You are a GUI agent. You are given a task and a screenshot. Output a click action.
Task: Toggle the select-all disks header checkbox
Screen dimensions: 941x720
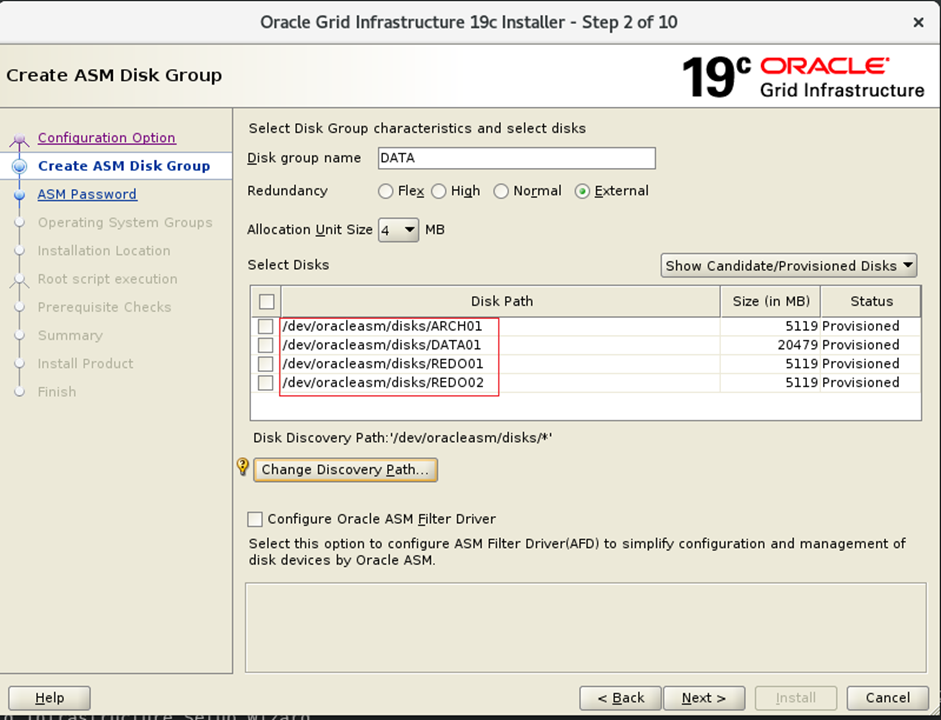[266, 301]
